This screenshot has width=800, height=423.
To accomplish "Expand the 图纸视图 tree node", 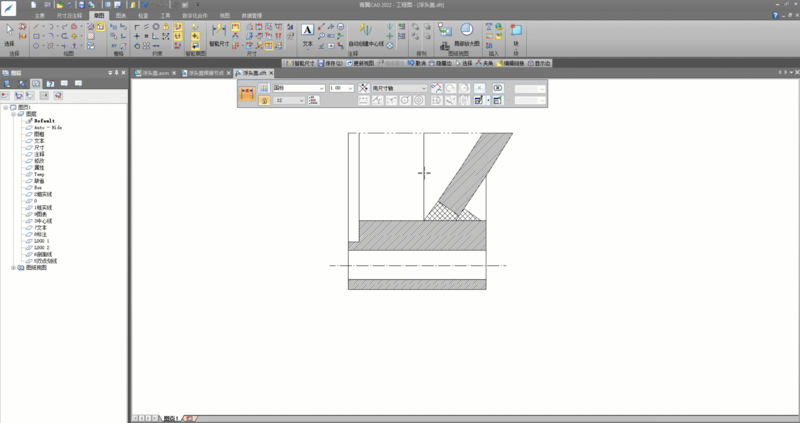I will [x=13, y=268].
